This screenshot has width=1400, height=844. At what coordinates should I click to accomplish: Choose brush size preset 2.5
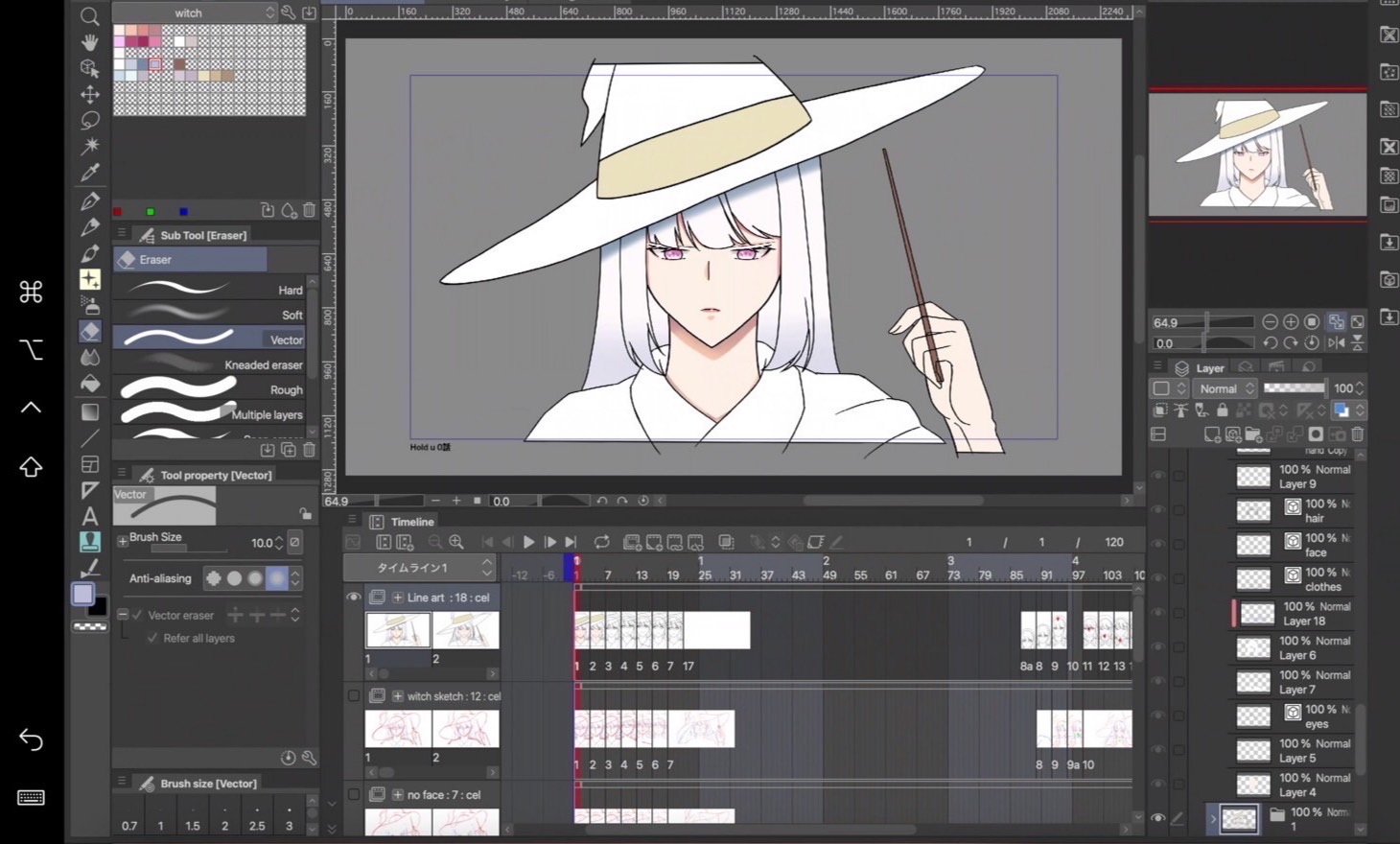pos(257,825)
